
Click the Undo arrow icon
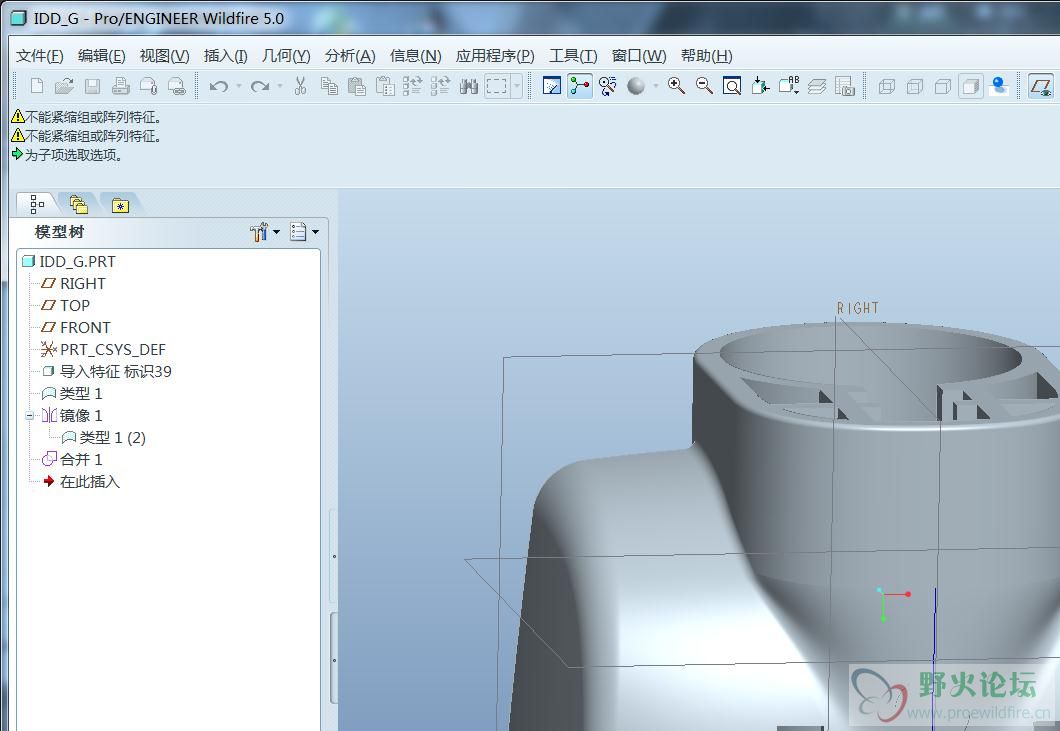pos(218,87)
